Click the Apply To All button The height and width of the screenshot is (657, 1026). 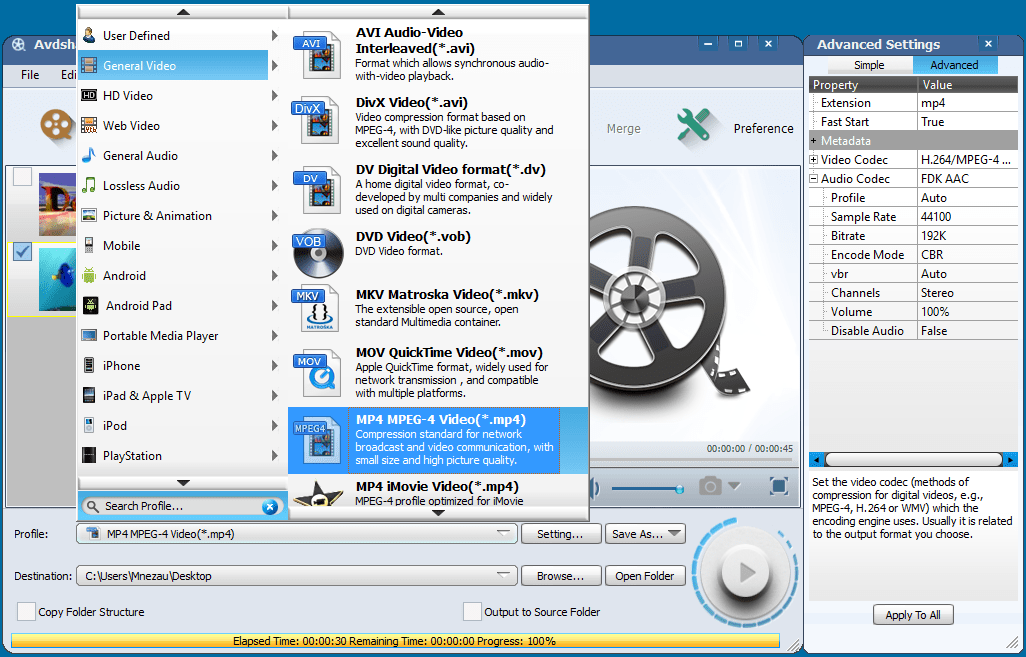pyautogui.click(x=913, y=614)
